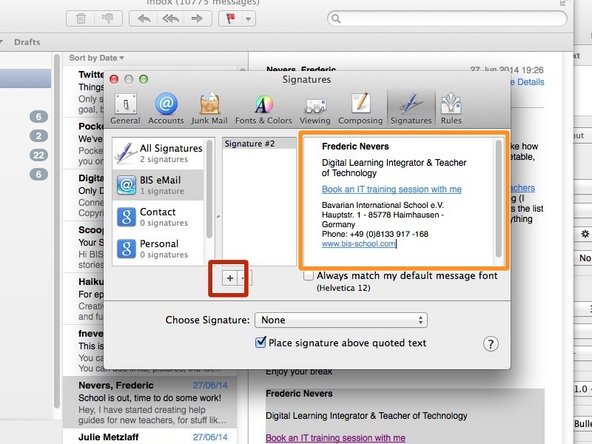The image size is (592, 444).
Task: Open the Accounts preferences pane
Action: 166,109
